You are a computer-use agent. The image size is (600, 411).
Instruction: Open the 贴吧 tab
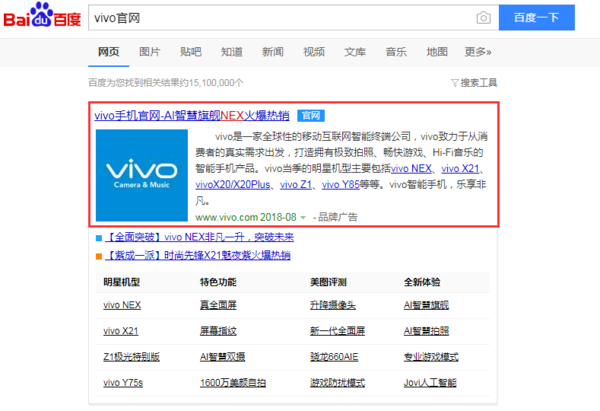click(191, 52)
